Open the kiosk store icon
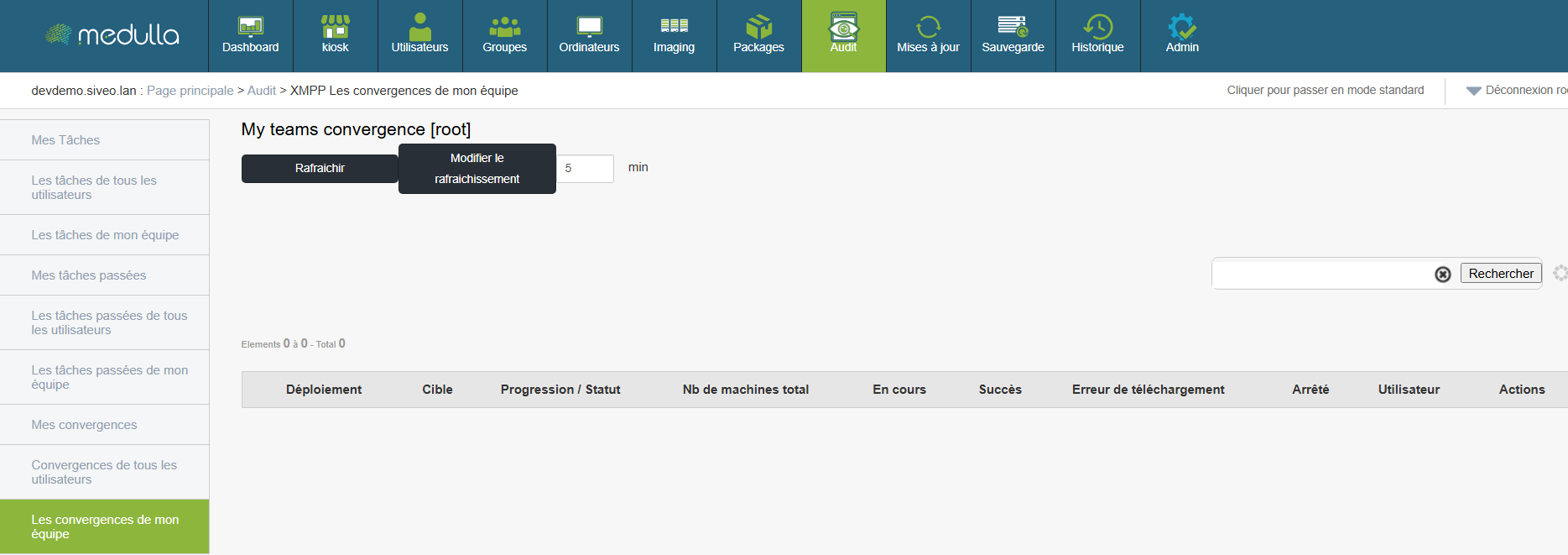The image size is (1568, 555). (335, 28)
